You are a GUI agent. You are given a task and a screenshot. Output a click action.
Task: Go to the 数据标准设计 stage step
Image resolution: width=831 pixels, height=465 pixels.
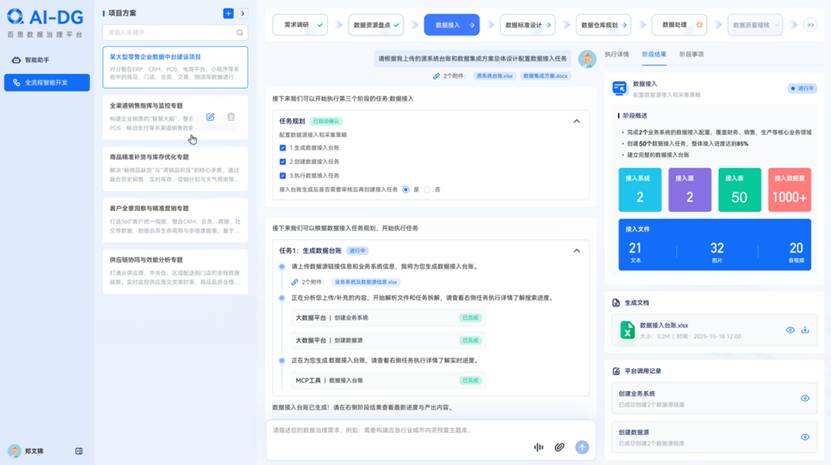pos(523,25)
